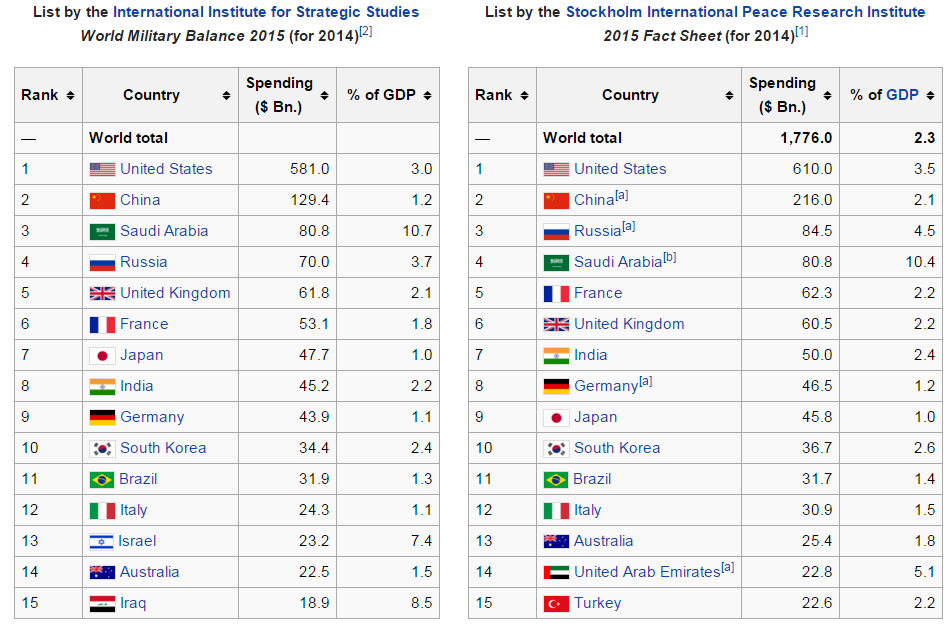951x626 pixels.
Task: Open Saudi Arabia link in SIPRI table
Action: (x=618, y=262)
